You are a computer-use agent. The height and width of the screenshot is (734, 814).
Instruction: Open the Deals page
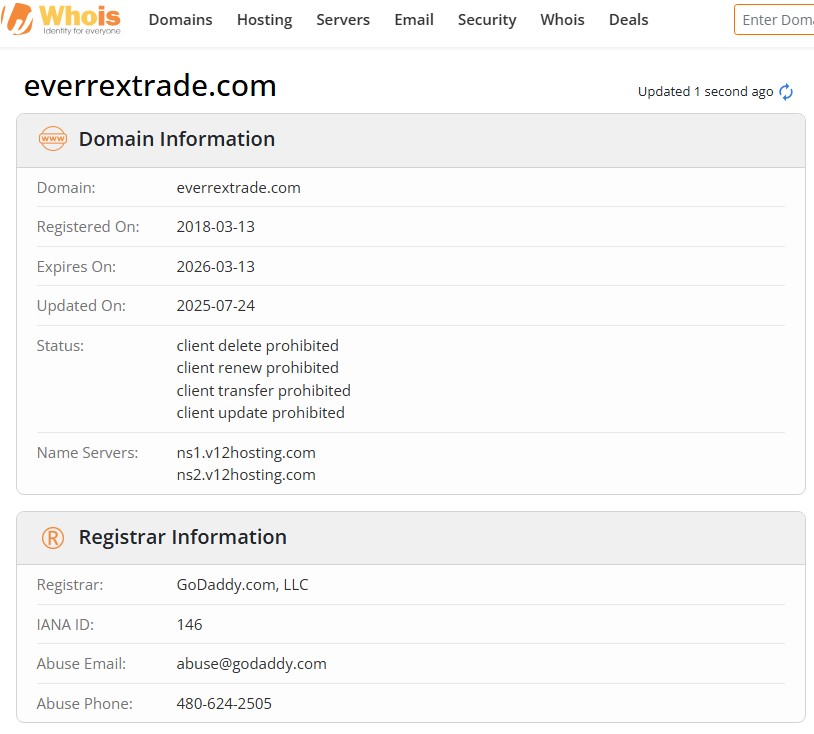tap(628, 19)
